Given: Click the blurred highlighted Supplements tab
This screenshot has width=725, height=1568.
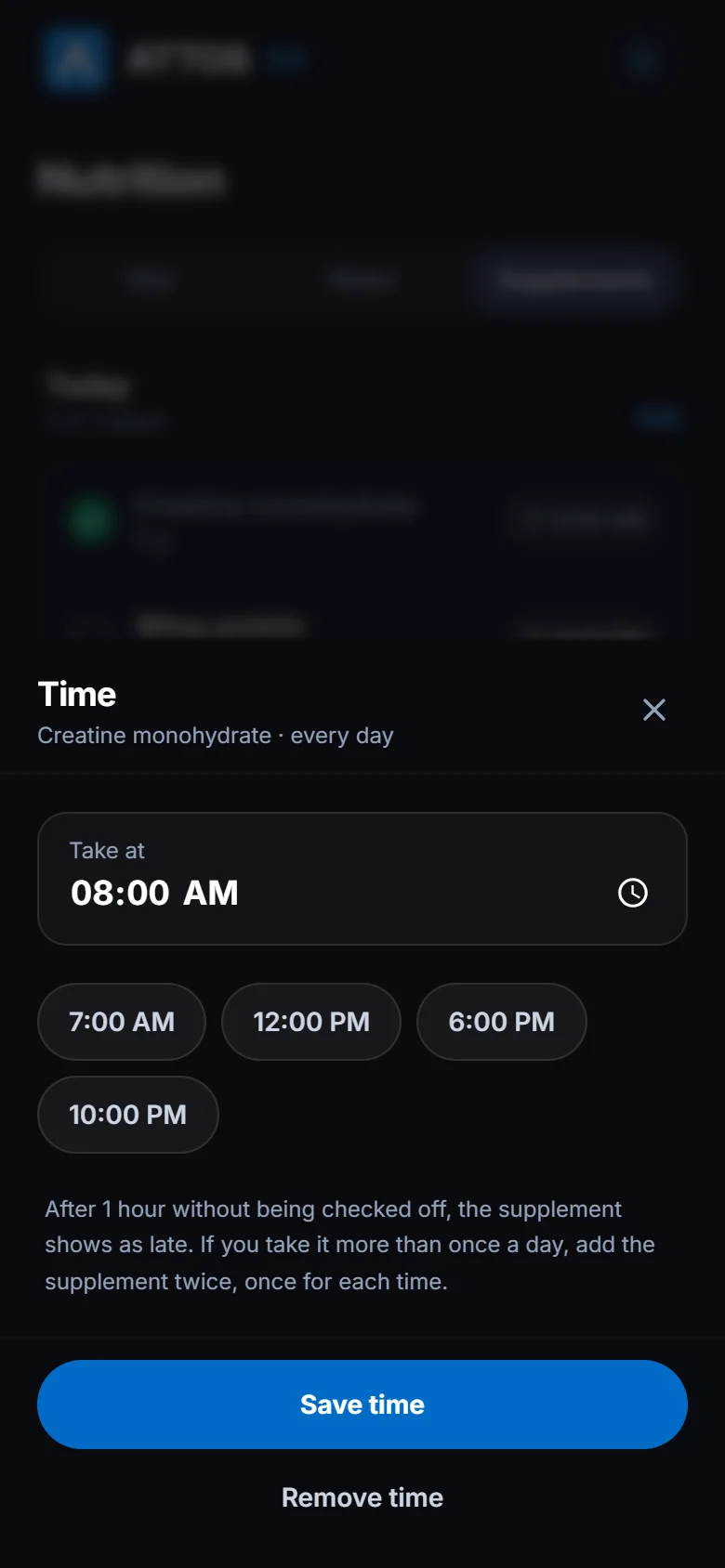Looking at the screenshot, I should (574, 280).
